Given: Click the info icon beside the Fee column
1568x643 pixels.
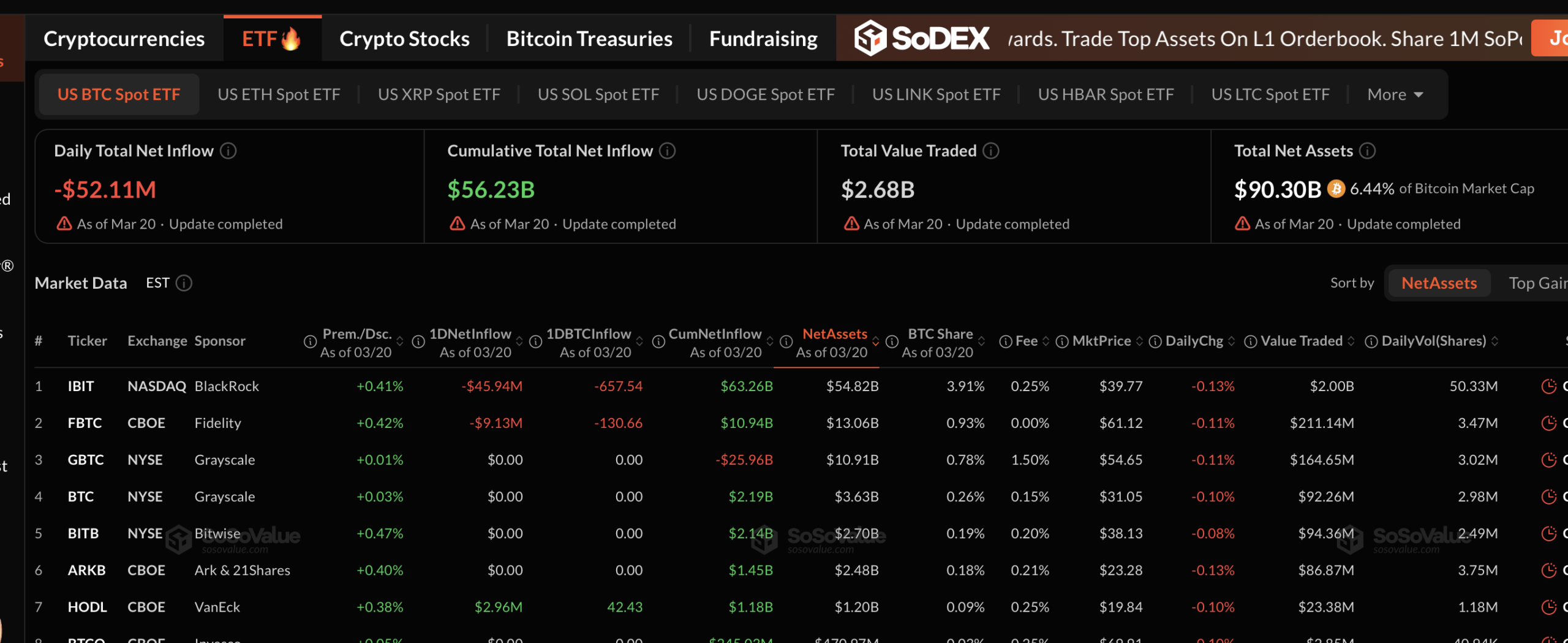Looking at the screenshot, I should [x=1005, y=341].
